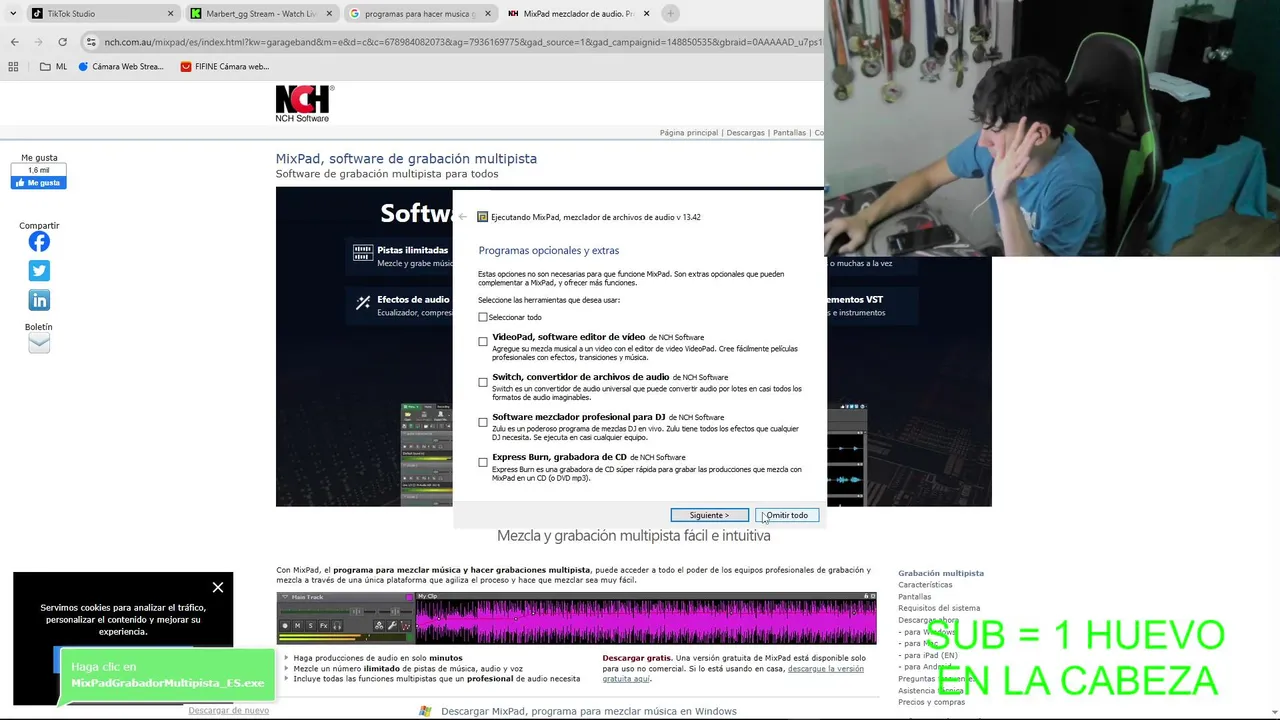Switch to the Google search results tab
The height and width of the screenshot is (720, 1280).
(420, 14)
